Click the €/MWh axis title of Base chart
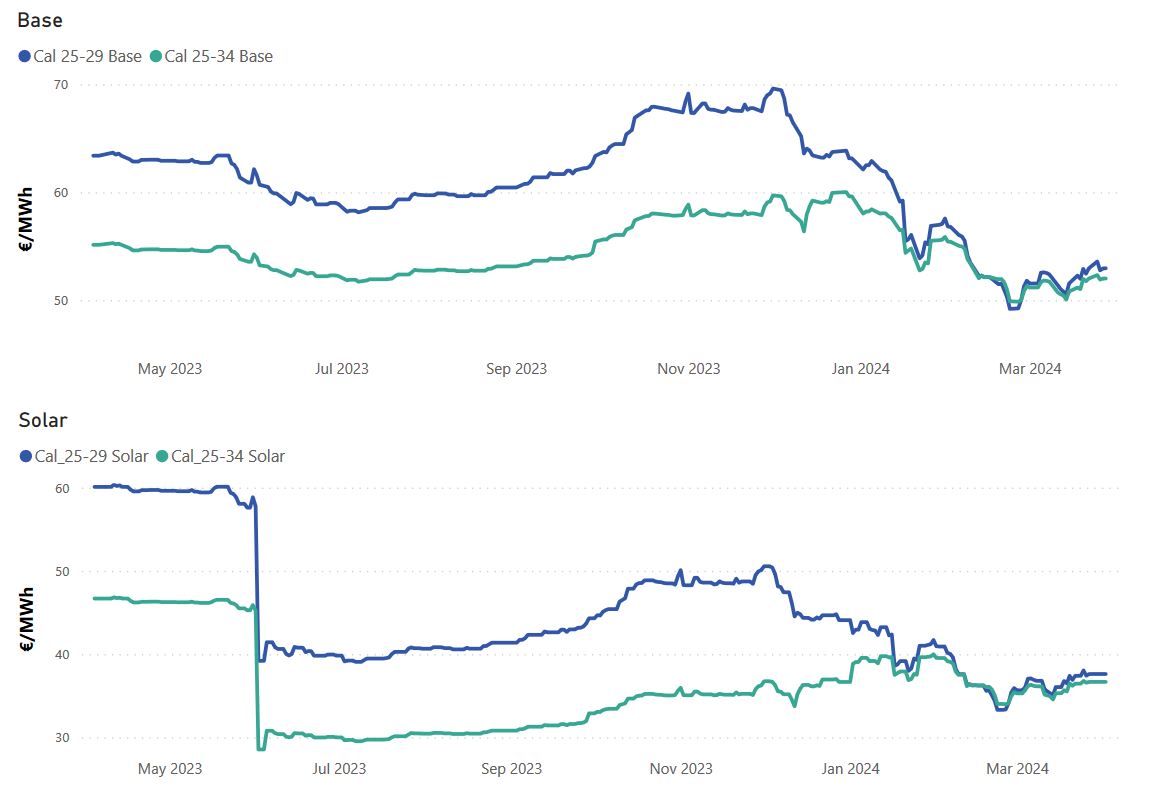Screen dimensions: 1159x799 27,228
